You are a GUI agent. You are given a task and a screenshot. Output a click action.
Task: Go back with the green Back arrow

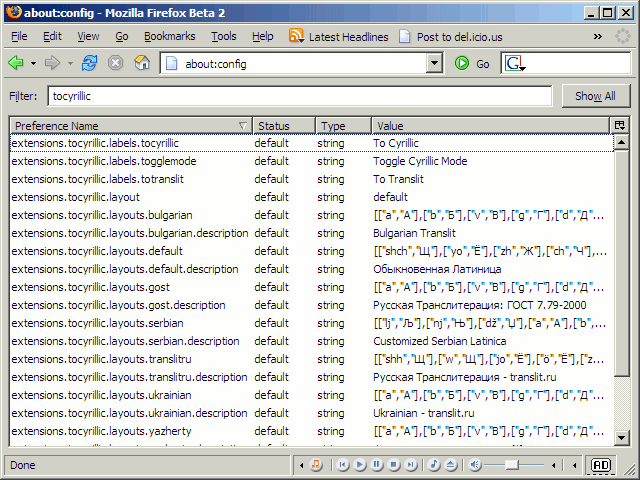16,63
